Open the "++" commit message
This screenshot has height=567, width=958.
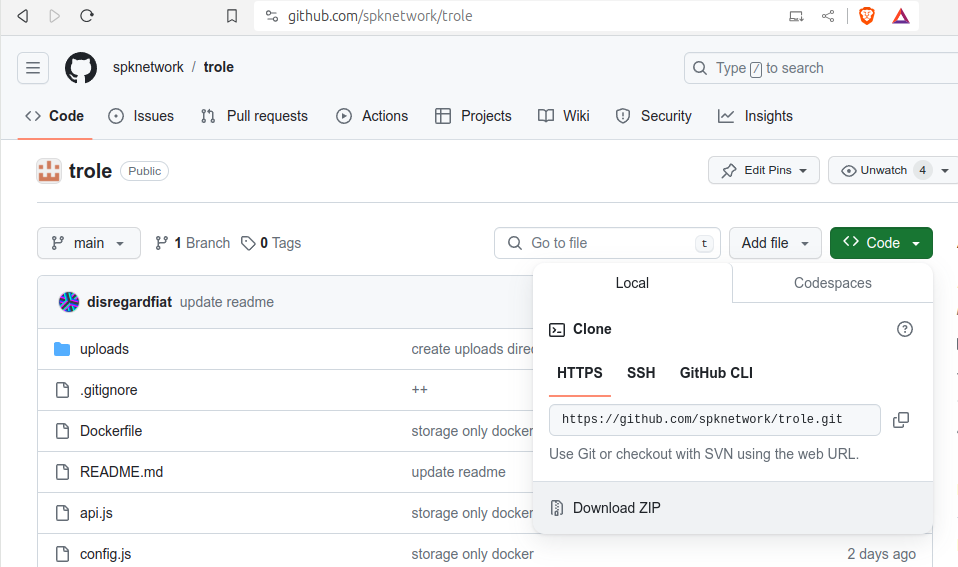[419, 390]
